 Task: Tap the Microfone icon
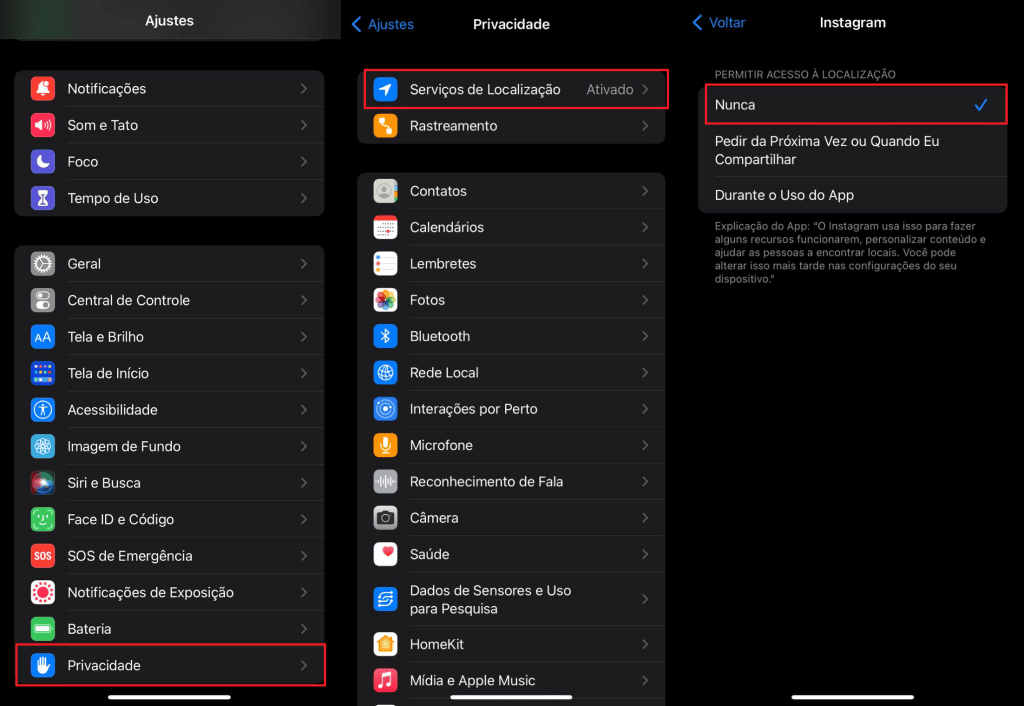click(x=385, y=445)
